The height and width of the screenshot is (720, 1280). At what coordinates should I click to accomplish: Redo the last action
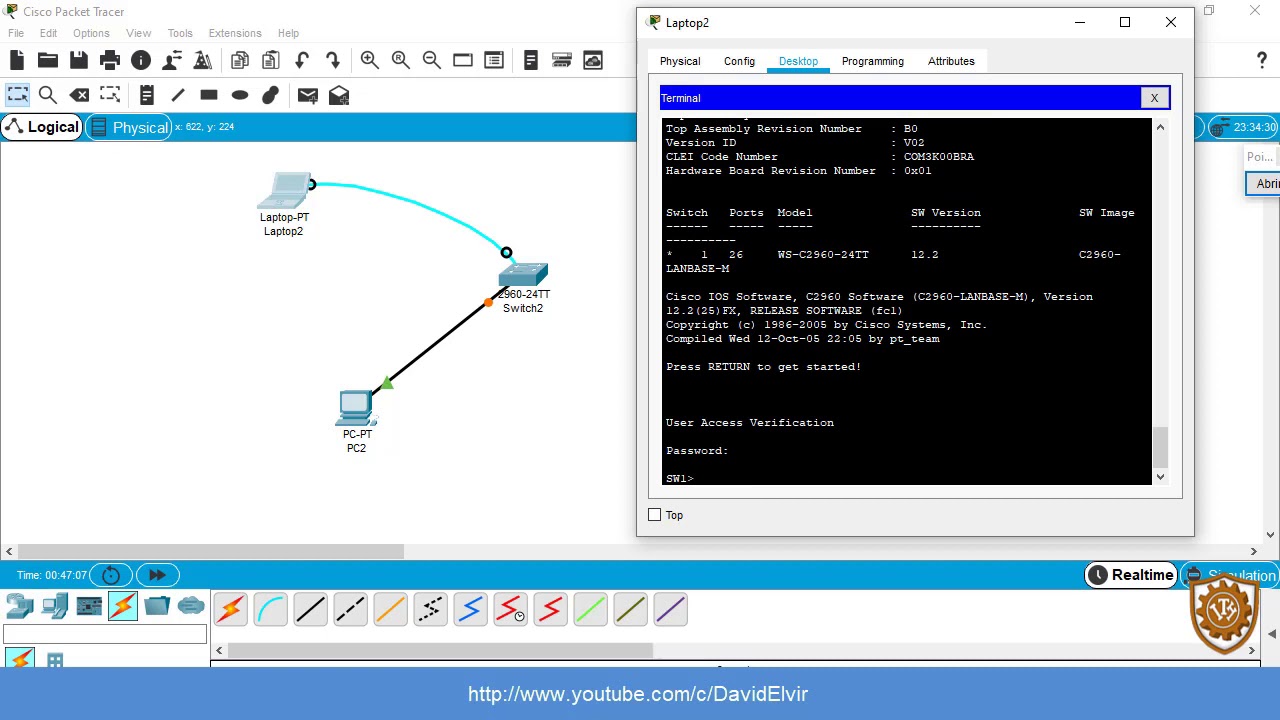point(333,61)
